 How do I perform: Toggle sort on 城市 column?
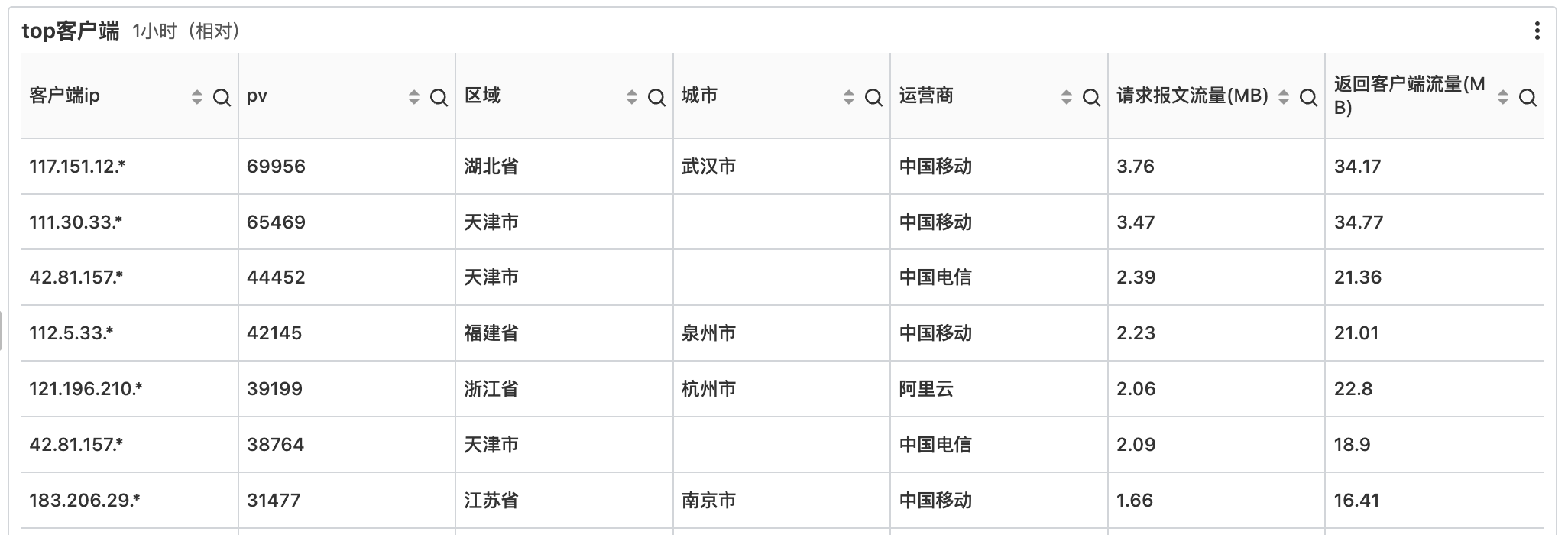click(849, 97)
